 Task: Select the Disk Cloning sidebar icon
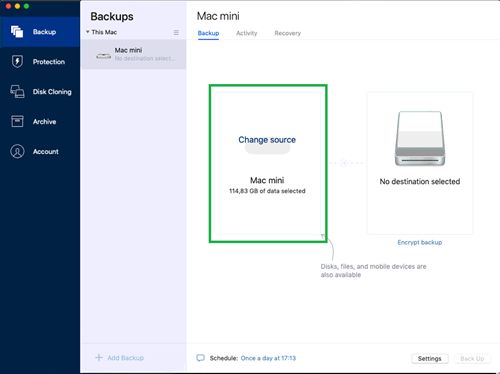pos(17,91)
